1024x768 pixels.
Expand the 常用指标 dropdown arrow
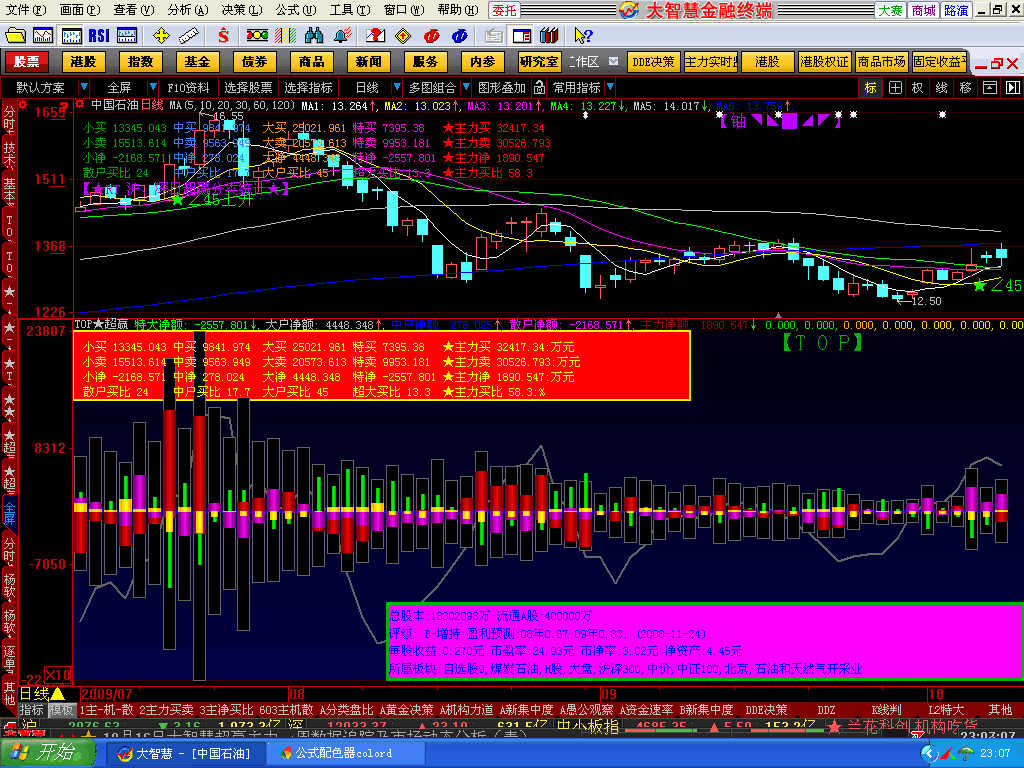(x=610, y=87)
